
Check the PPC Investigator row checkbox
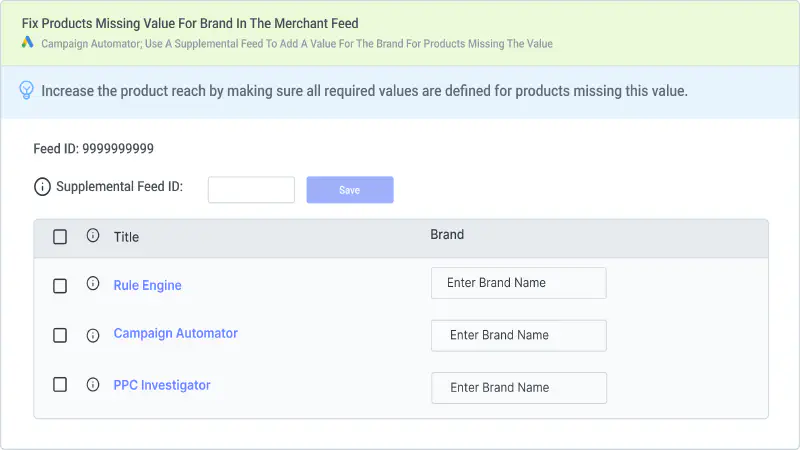click(60, 384)
